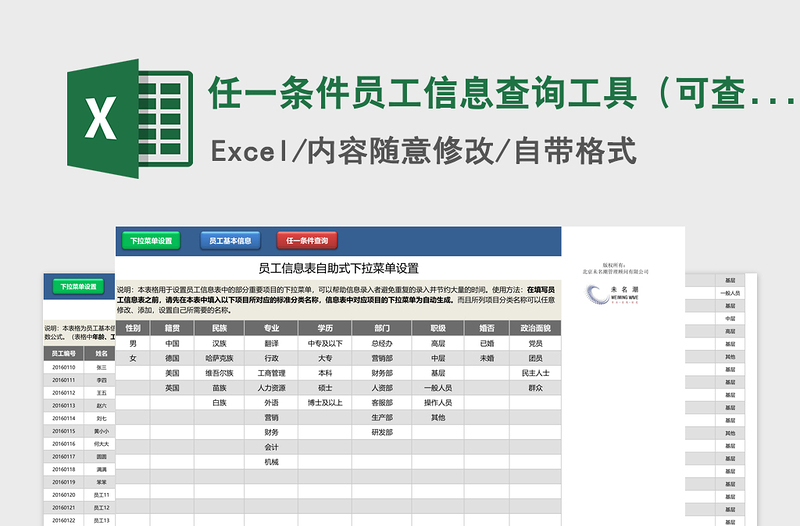Go to 员工基本信息 blue button
800x526 pixels.
[230, 241]
